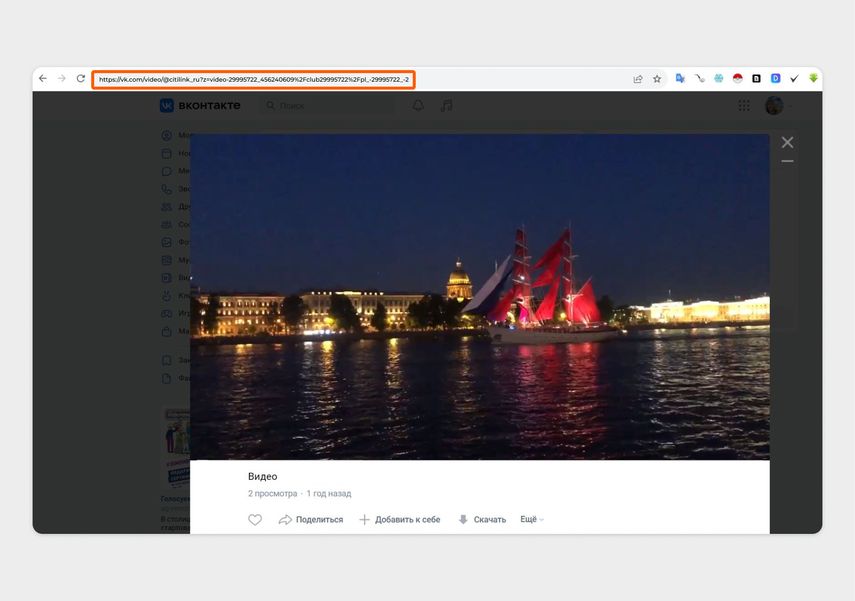Click the files document icon in VK sidebar
This screenshot has width=855, height=601.
[x=167, y=378]
